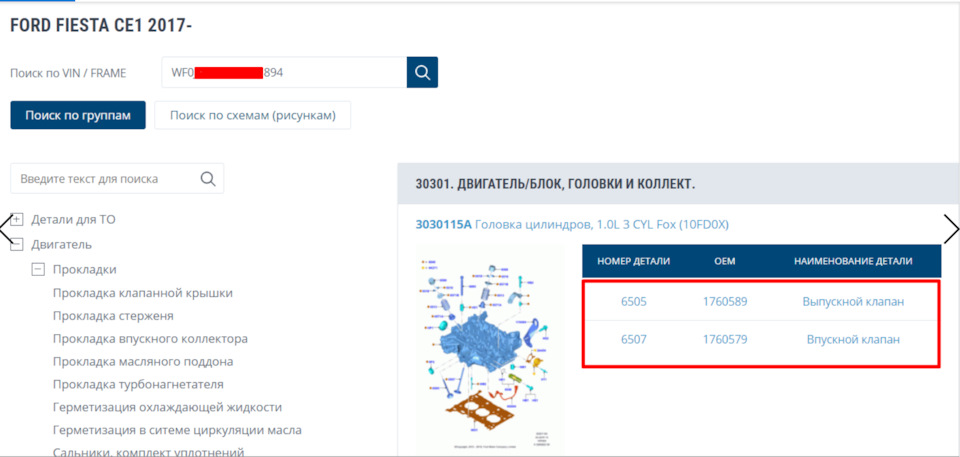Click the 'Двигатель' tree label
This screenshot has height=457, width=960.
click(x=61, y=244)
